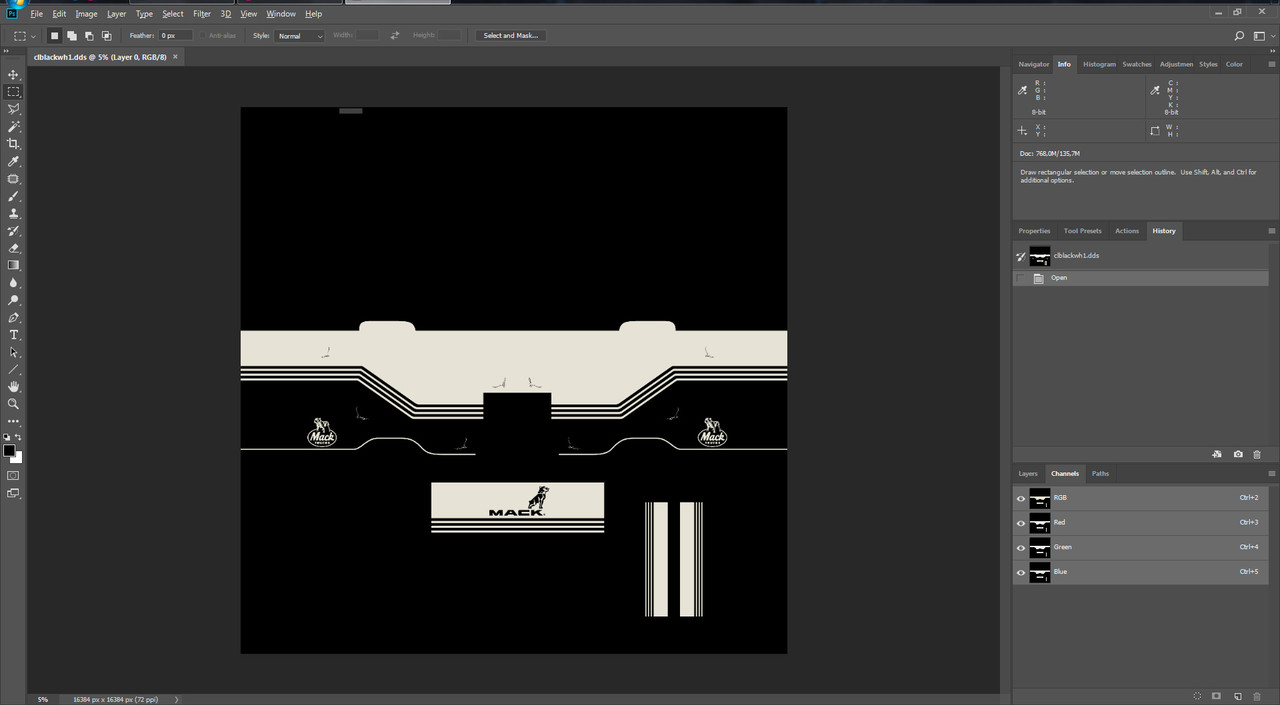
Task: Open the foreground color picker
Action: coord(8,451)
